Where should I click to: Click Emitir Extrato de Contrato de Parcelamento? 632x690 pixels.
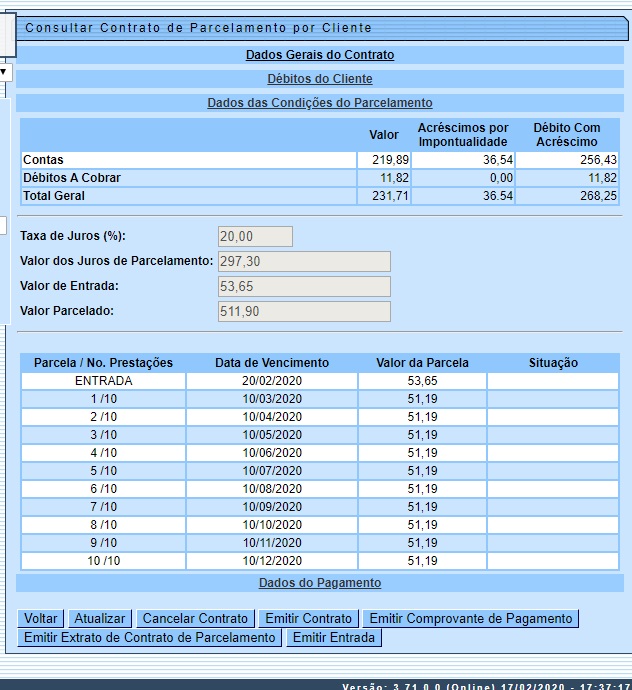(149, 638)
